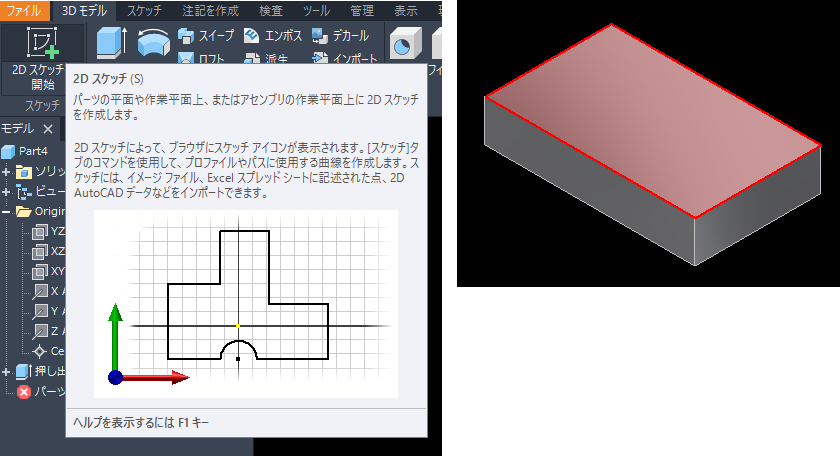Click the right gray side face of block
840x456 pixels.
click(758, 206)
